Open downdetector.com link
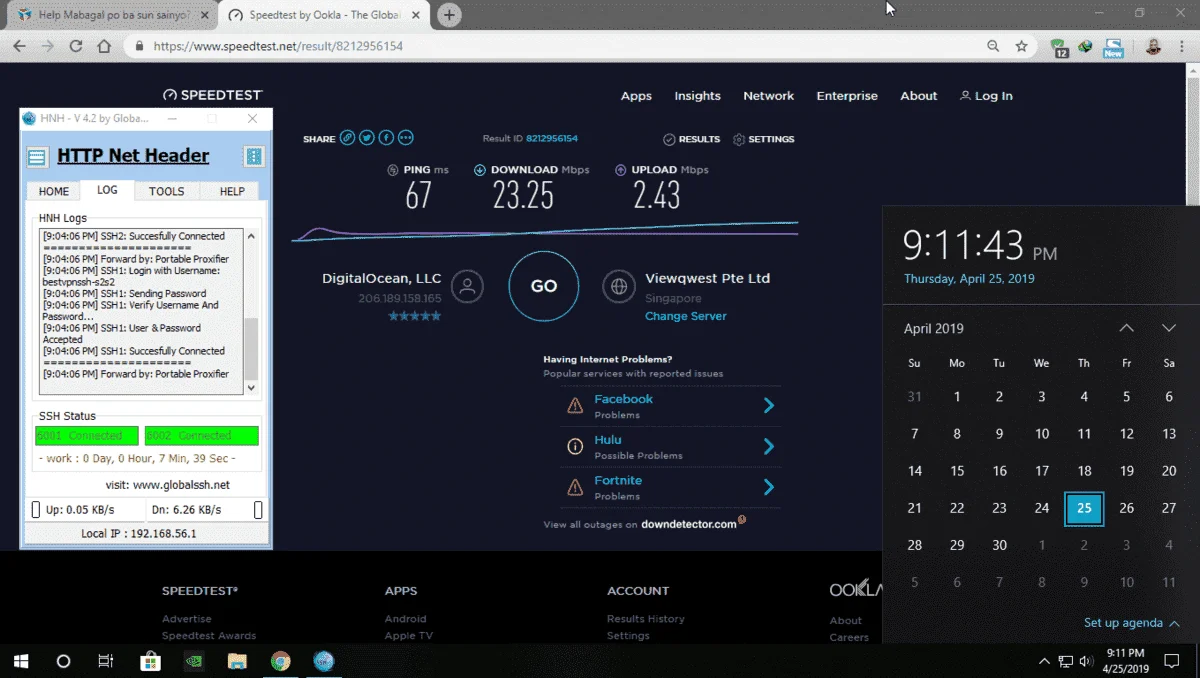 pyautogui.click(x=689, y=524)
